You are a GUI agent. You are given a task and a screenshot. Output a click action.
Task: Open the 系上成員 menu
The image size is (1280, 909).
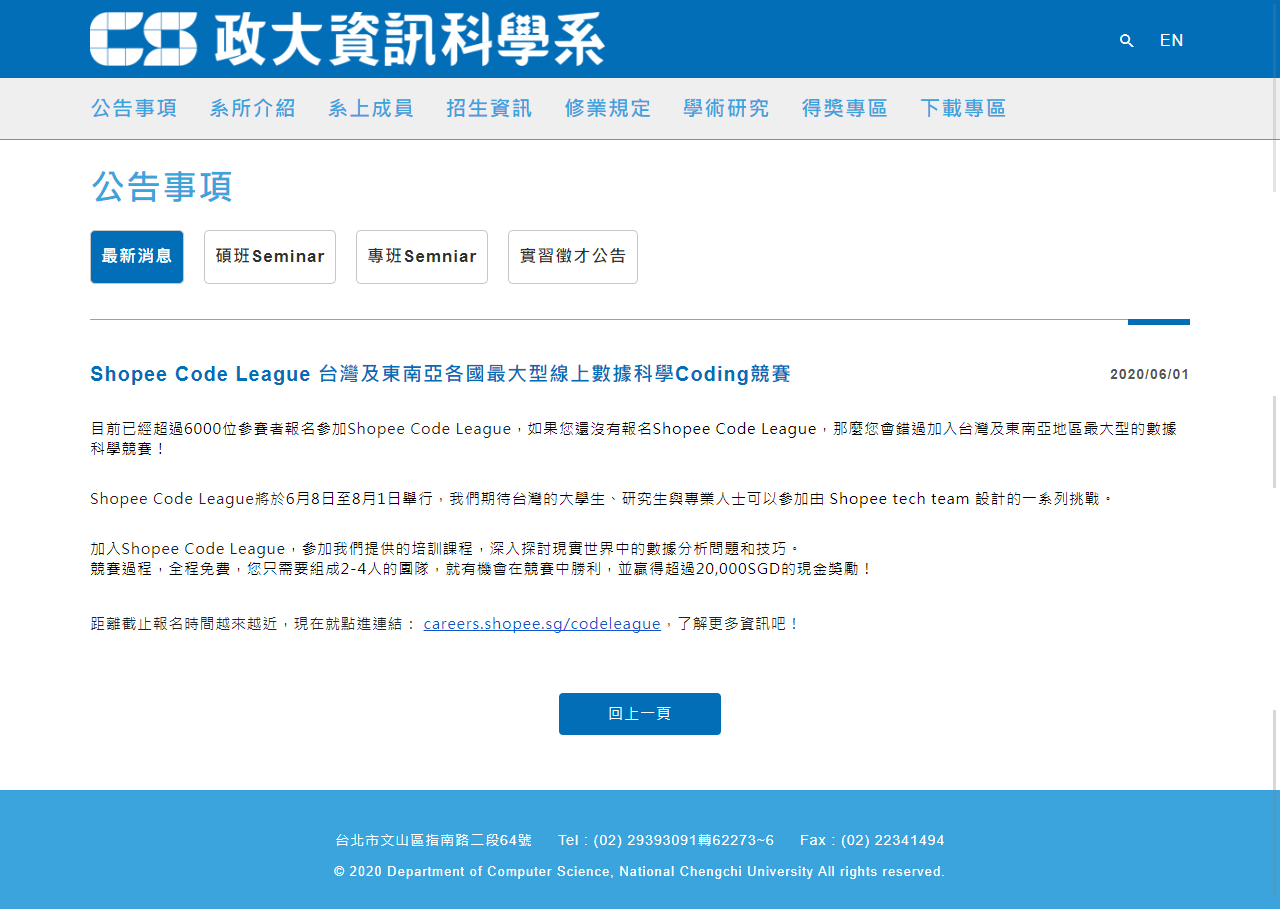point(371,109)
